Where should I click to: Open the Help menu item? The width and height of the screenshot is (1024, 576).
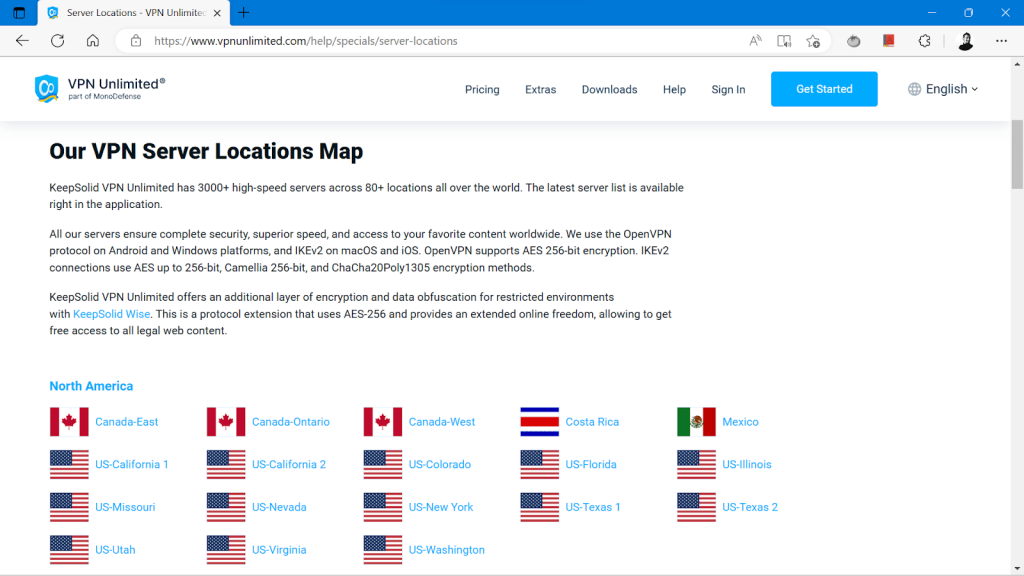(x=674, y=89)
